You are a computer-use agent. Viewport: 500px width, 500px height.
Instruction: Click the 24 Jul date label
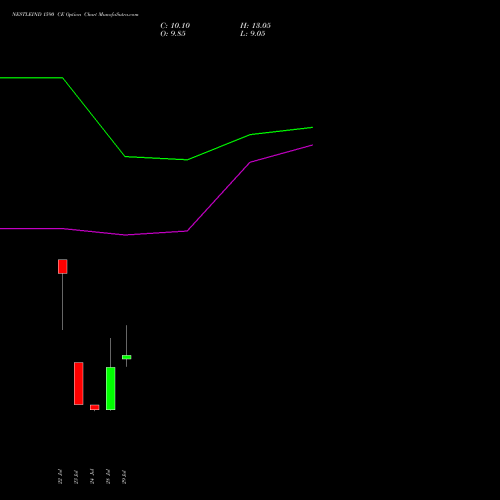pyautogui.click(x=92, y=477)
